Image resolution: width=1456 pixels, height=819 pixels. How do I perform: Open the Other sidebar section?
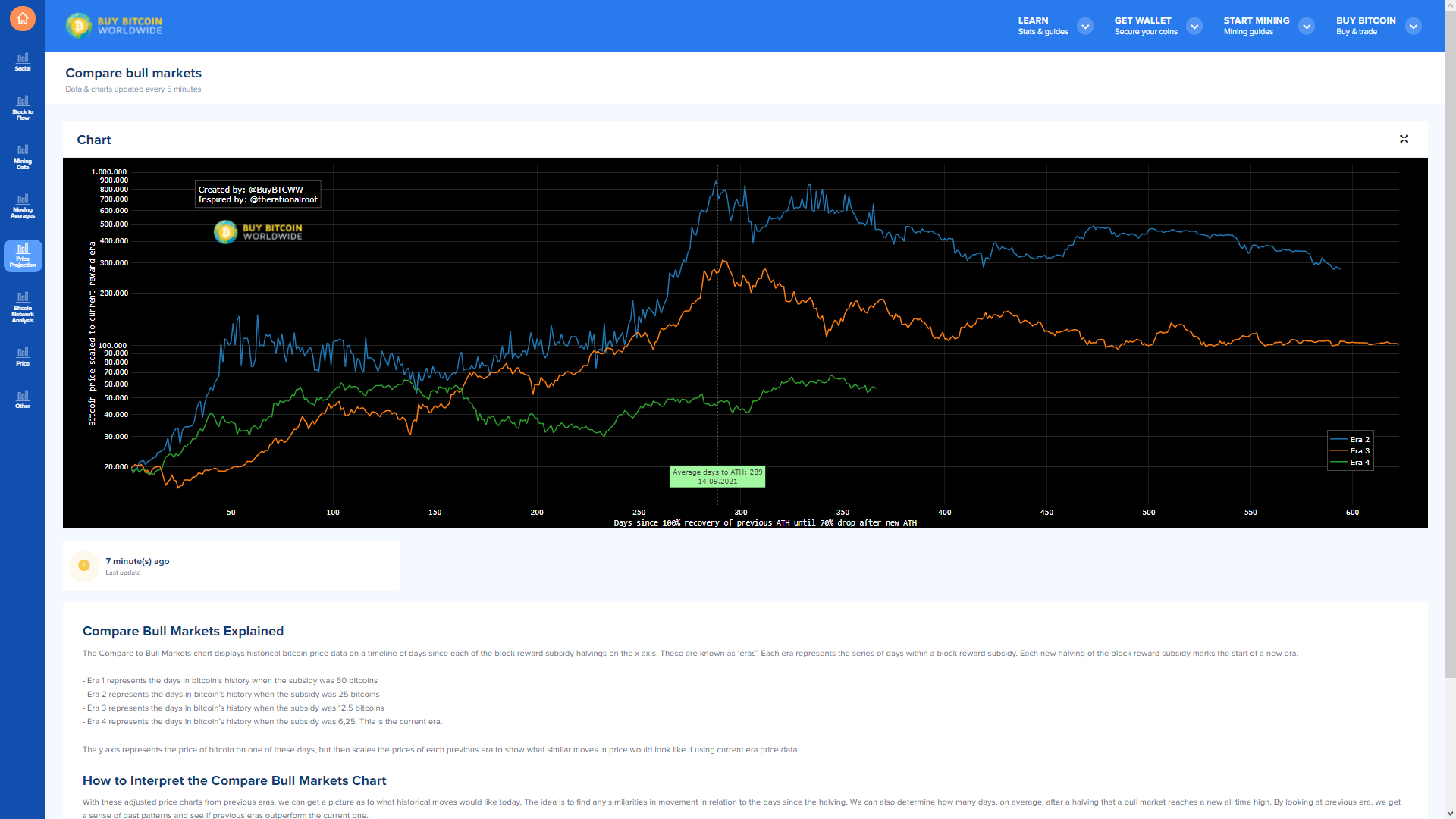tap(23, 400)
